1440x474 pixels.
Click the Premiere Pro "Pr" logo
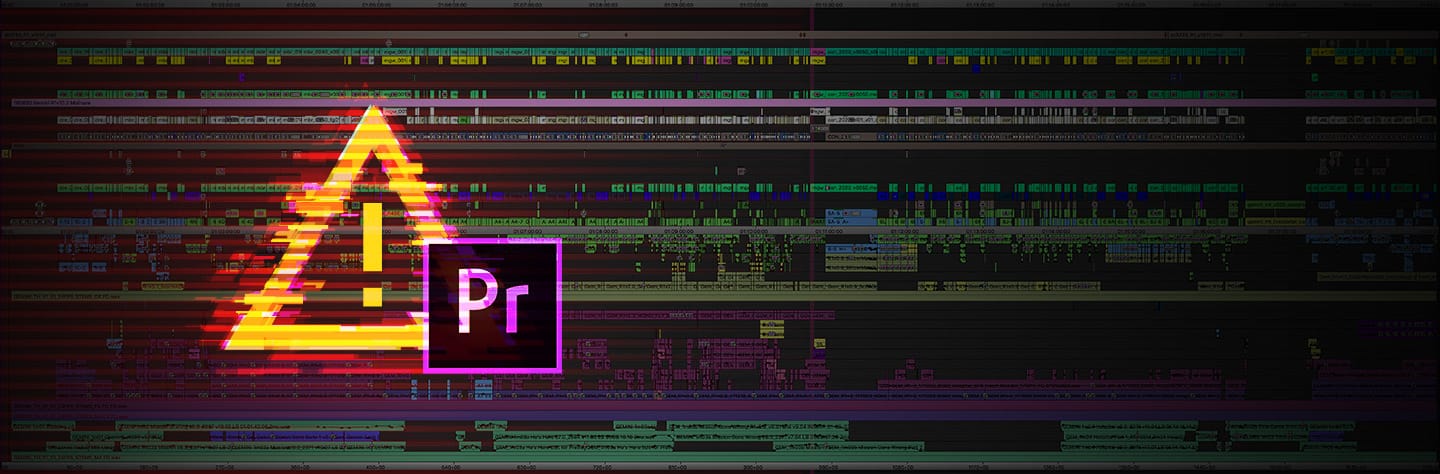click(x=491, y=307)
